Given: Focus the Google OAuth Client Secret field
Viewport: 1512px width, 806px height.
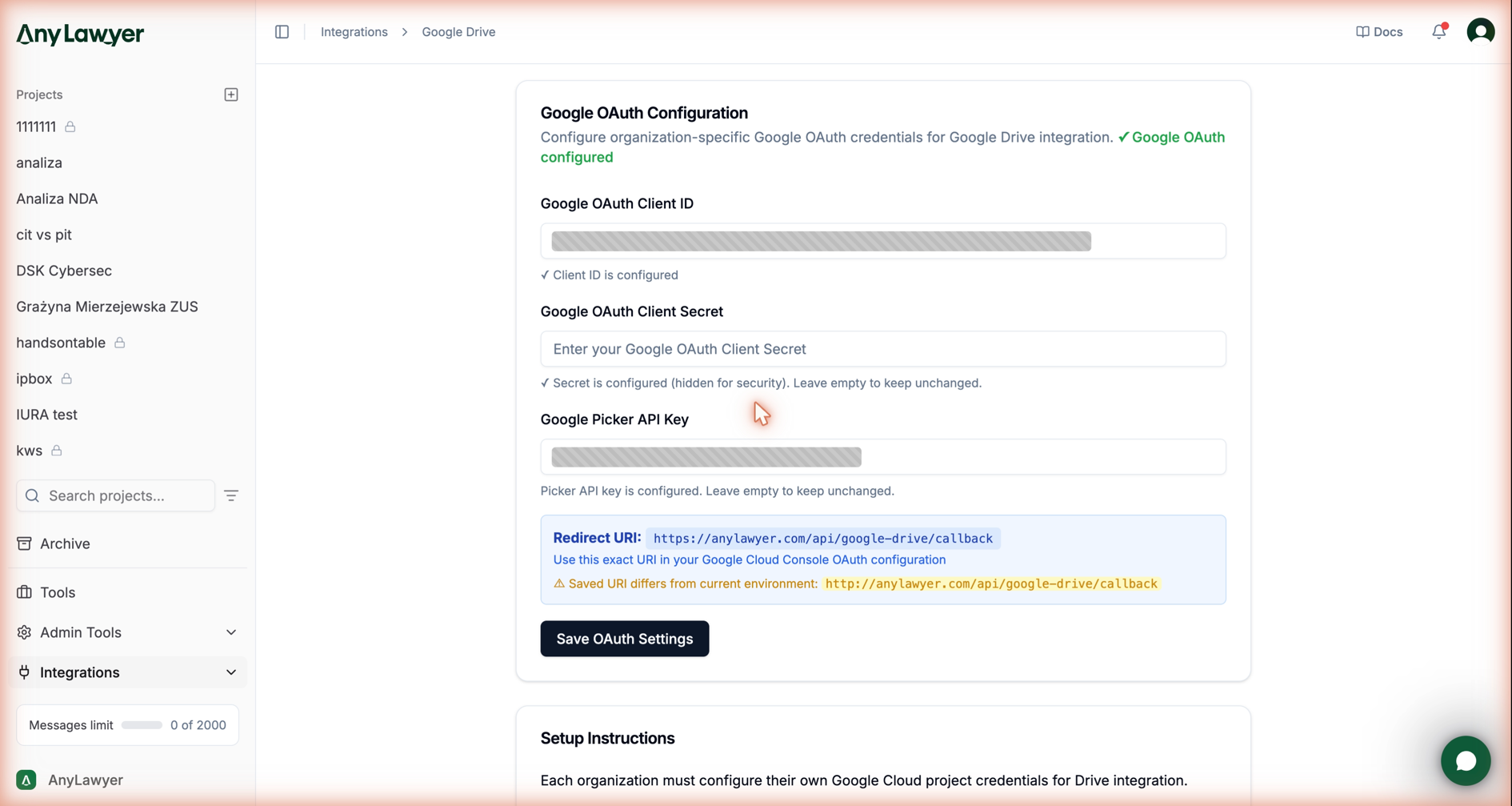Looking at the screenshot, I should click(x=882, y=349).
